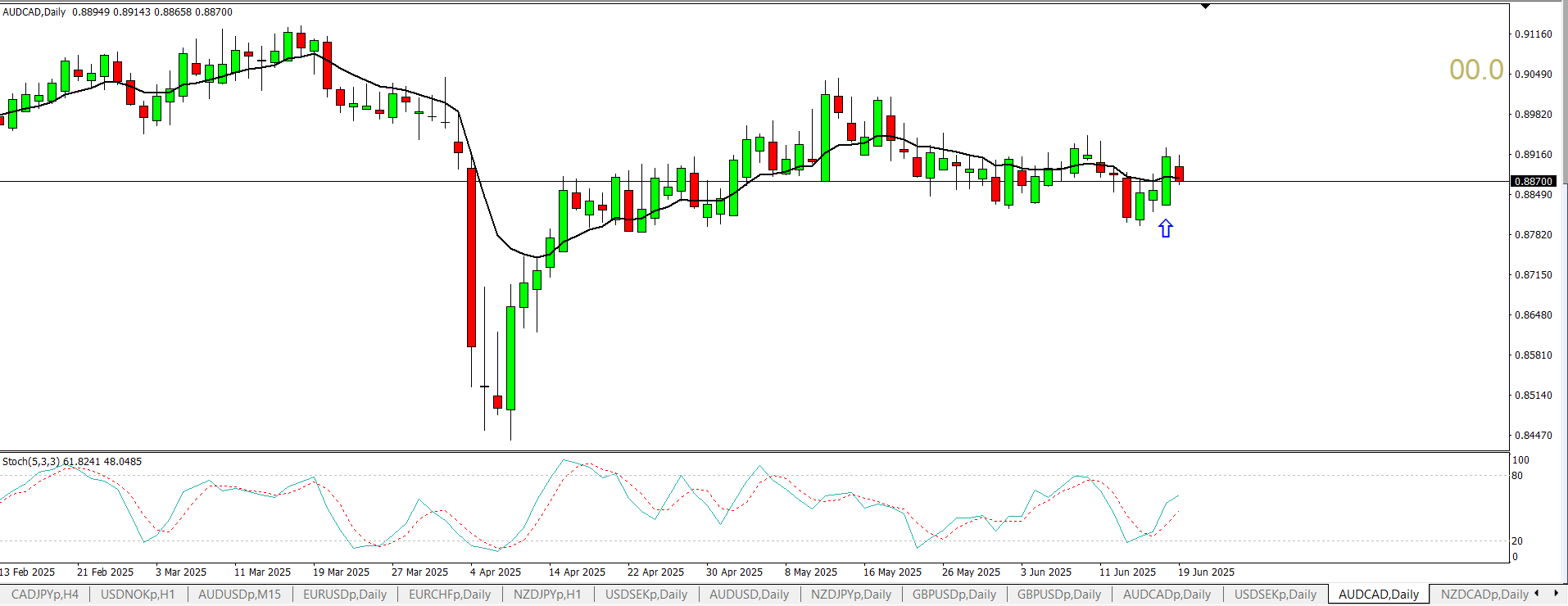Viewport: 1568px width, 606px height.
Task: Click the 11 Mar 2025 date label
Action: point(262,572)
